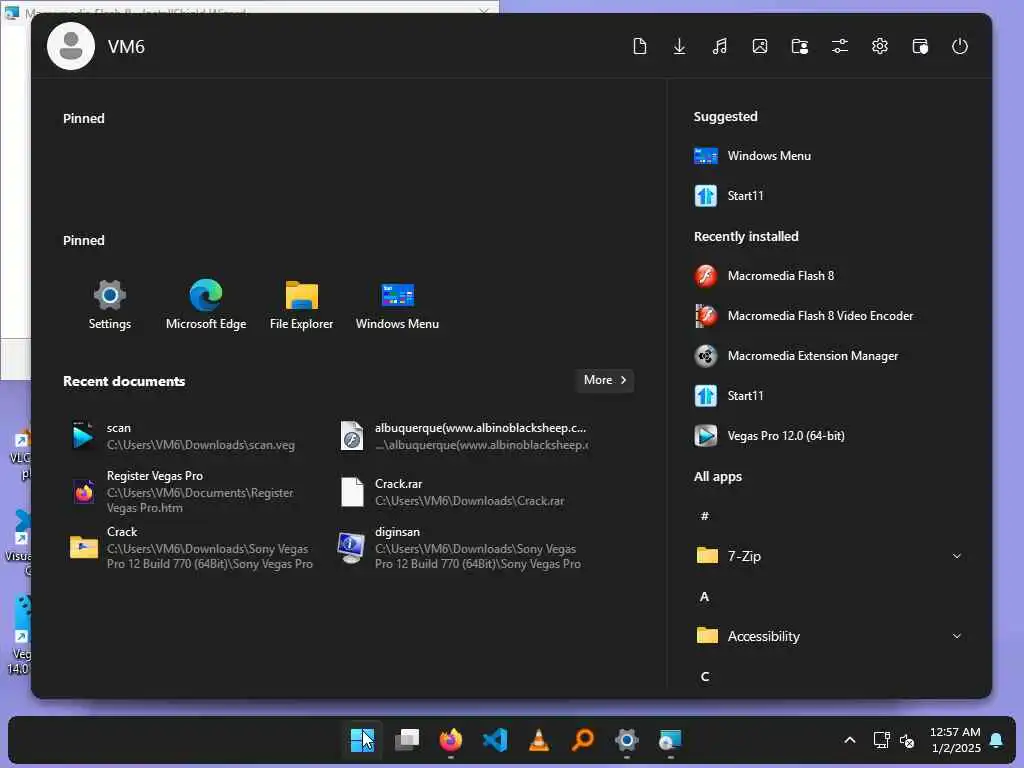The height and width of the screenshot is (768, 1024).
Task: Open Firefox from taskbar
Action: point(451,740)
